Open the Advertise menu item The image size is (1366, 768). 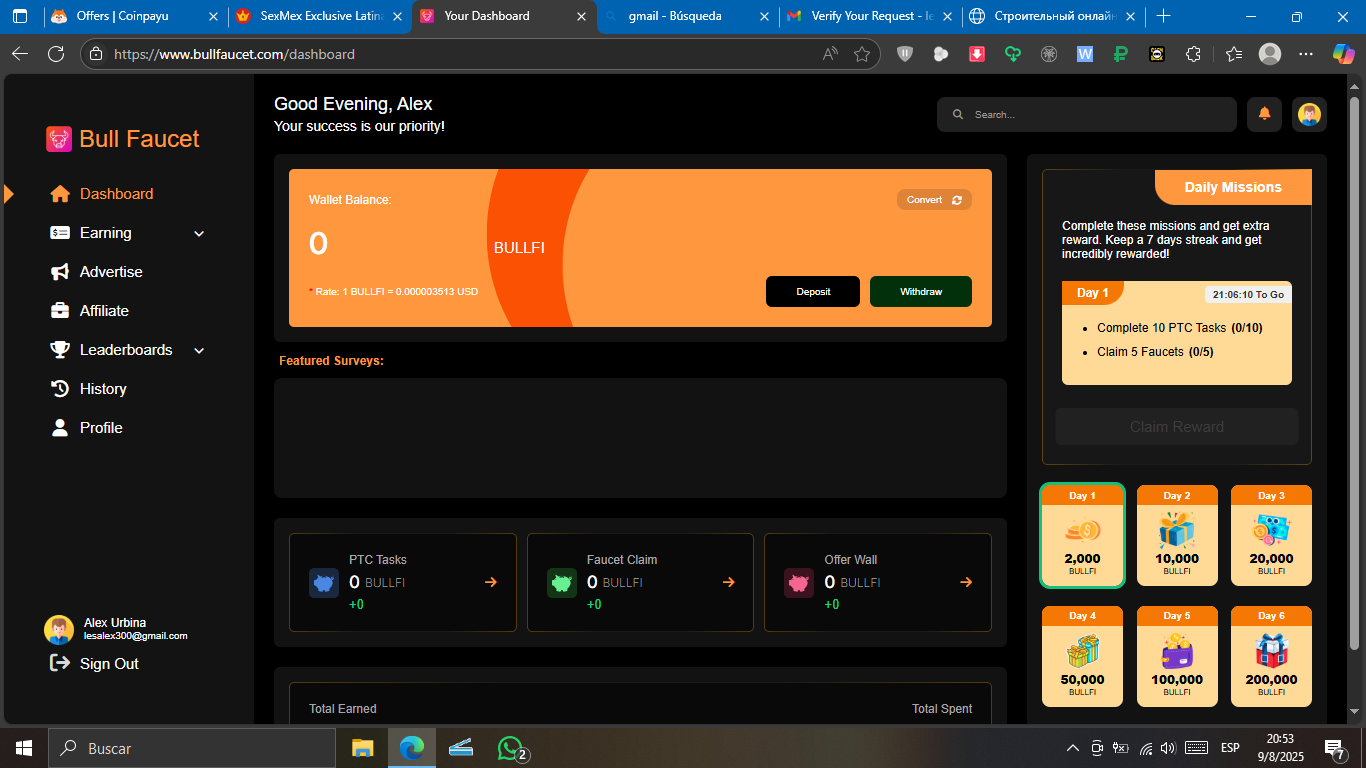click(x=111, y=272)
